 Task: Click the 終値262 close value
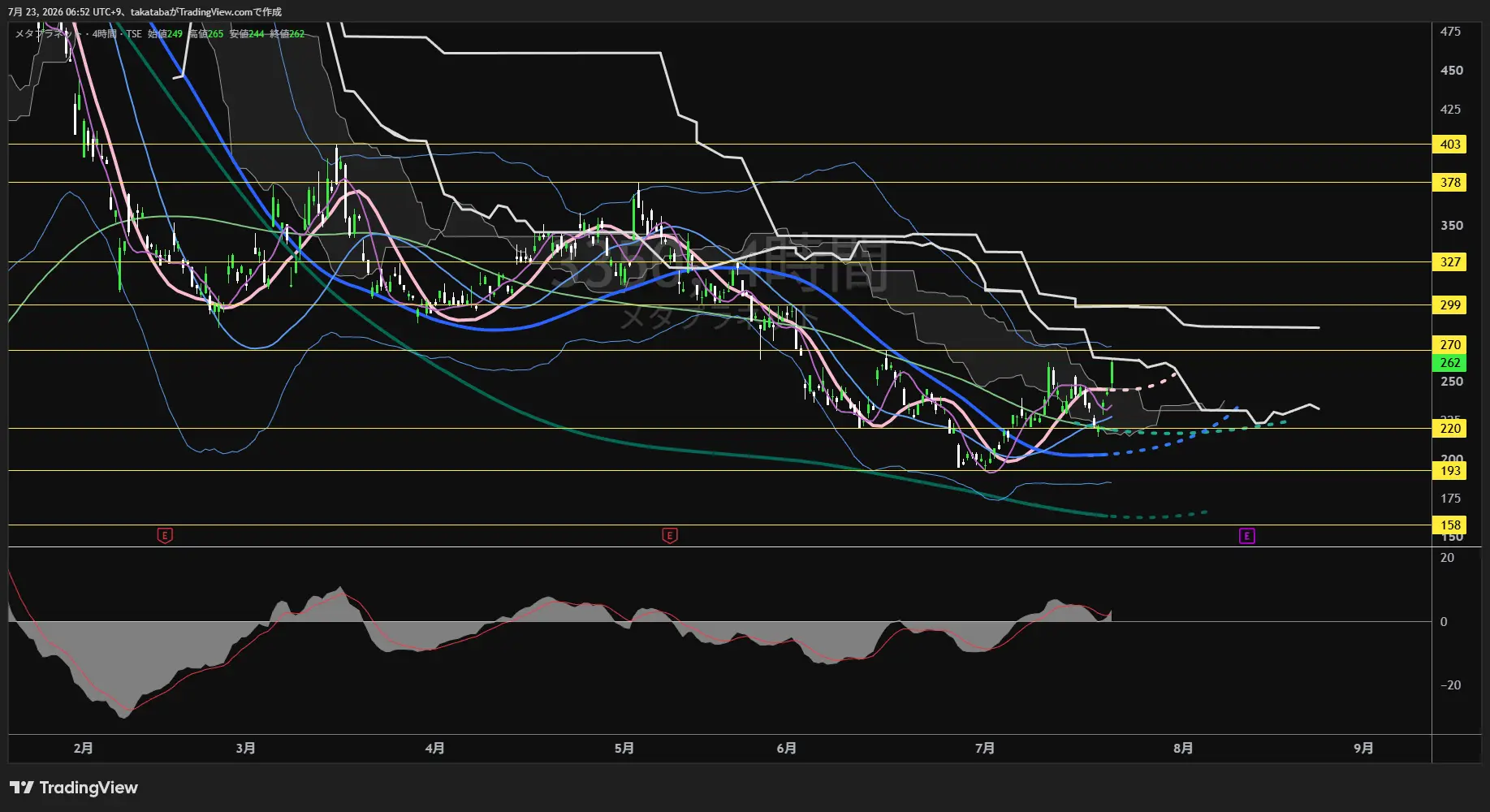287,34
